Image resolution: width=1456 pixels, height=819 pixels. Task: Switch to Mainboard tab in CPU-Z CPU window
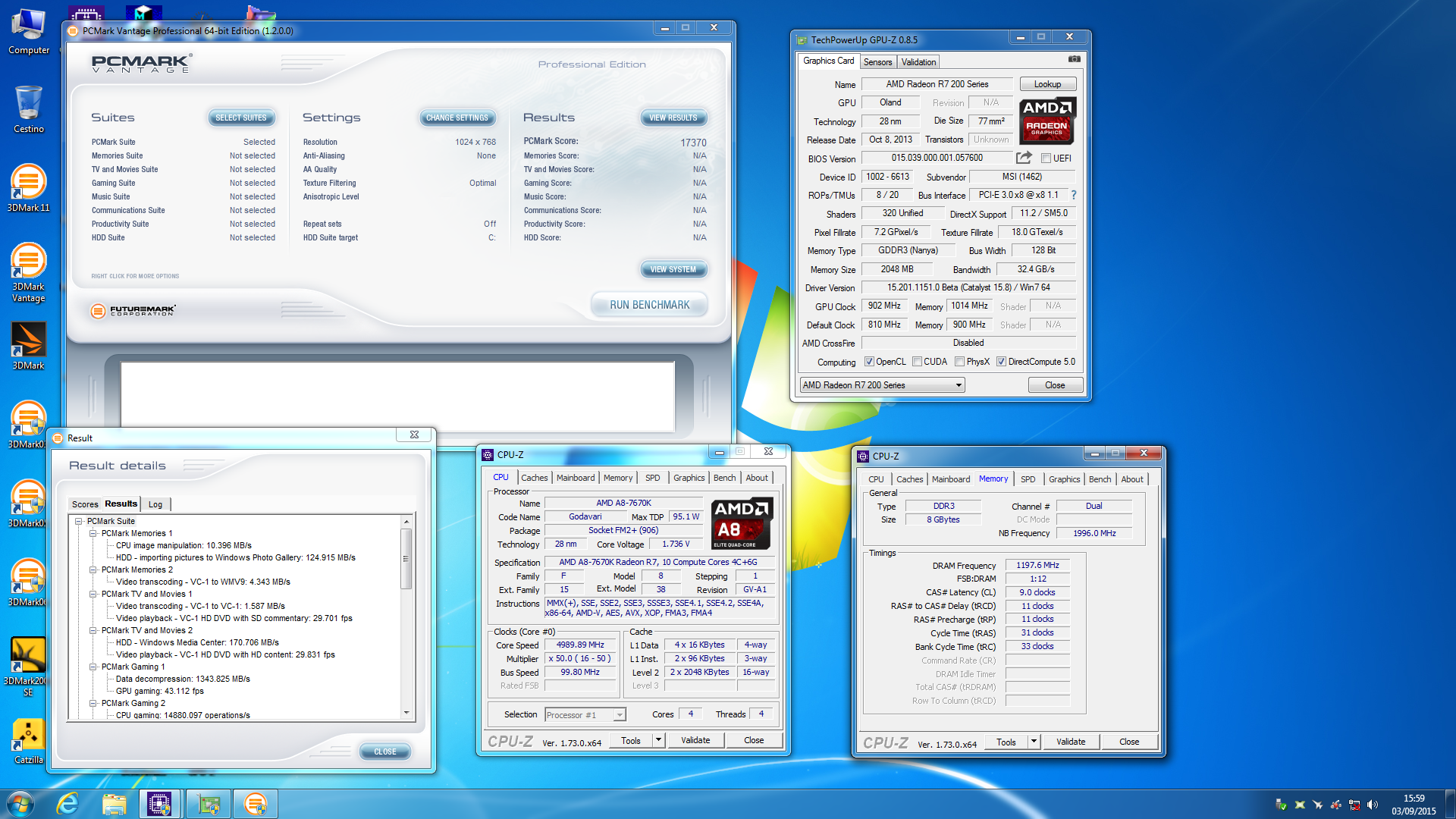click(x=576, y=478)
